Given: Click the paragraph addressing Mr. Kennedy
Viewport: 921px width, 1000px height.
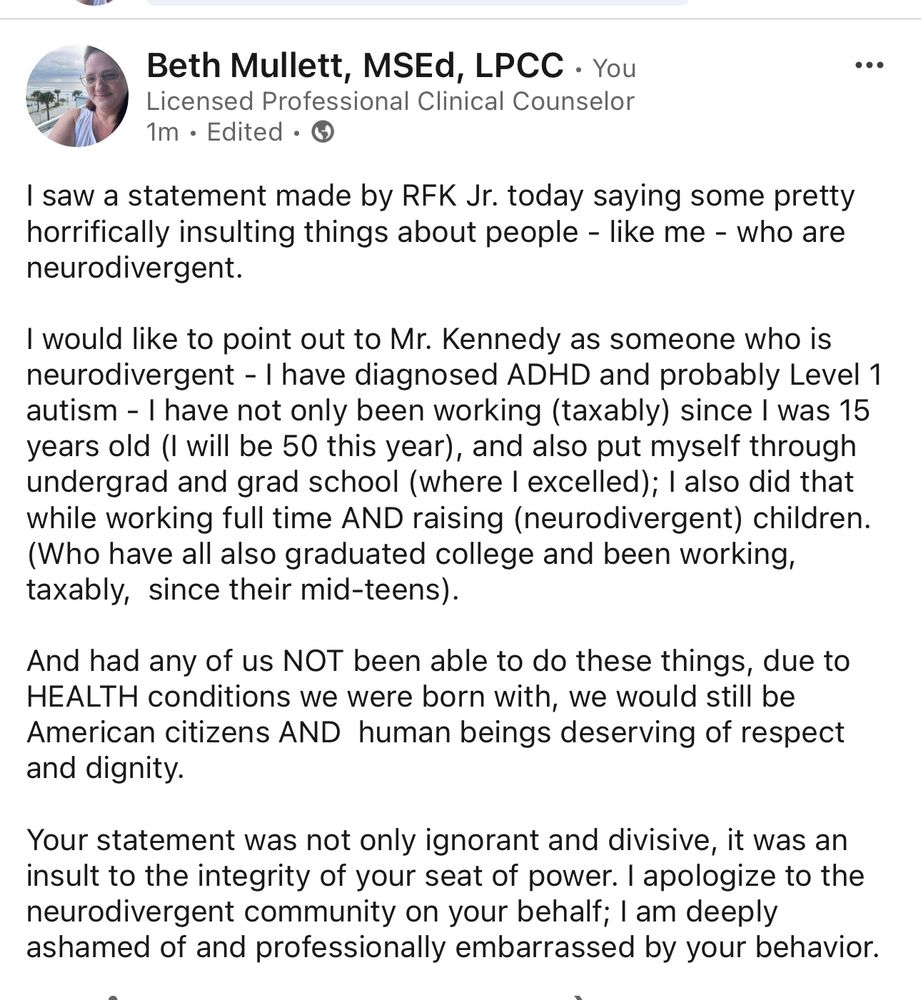Looking at the screenshot, I should (x=454, y=464).
